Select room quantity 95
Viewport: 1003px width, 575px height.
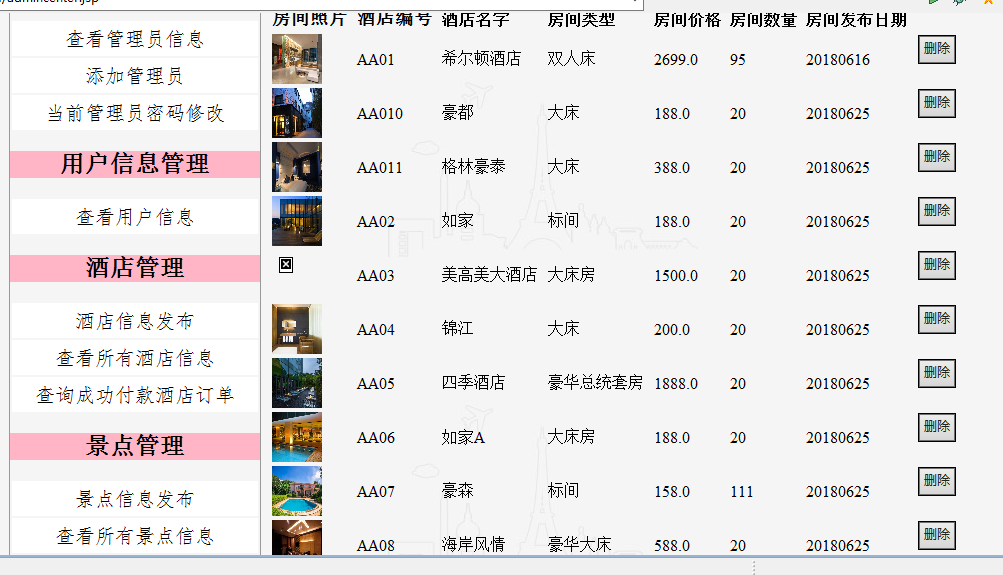point(738,59)
